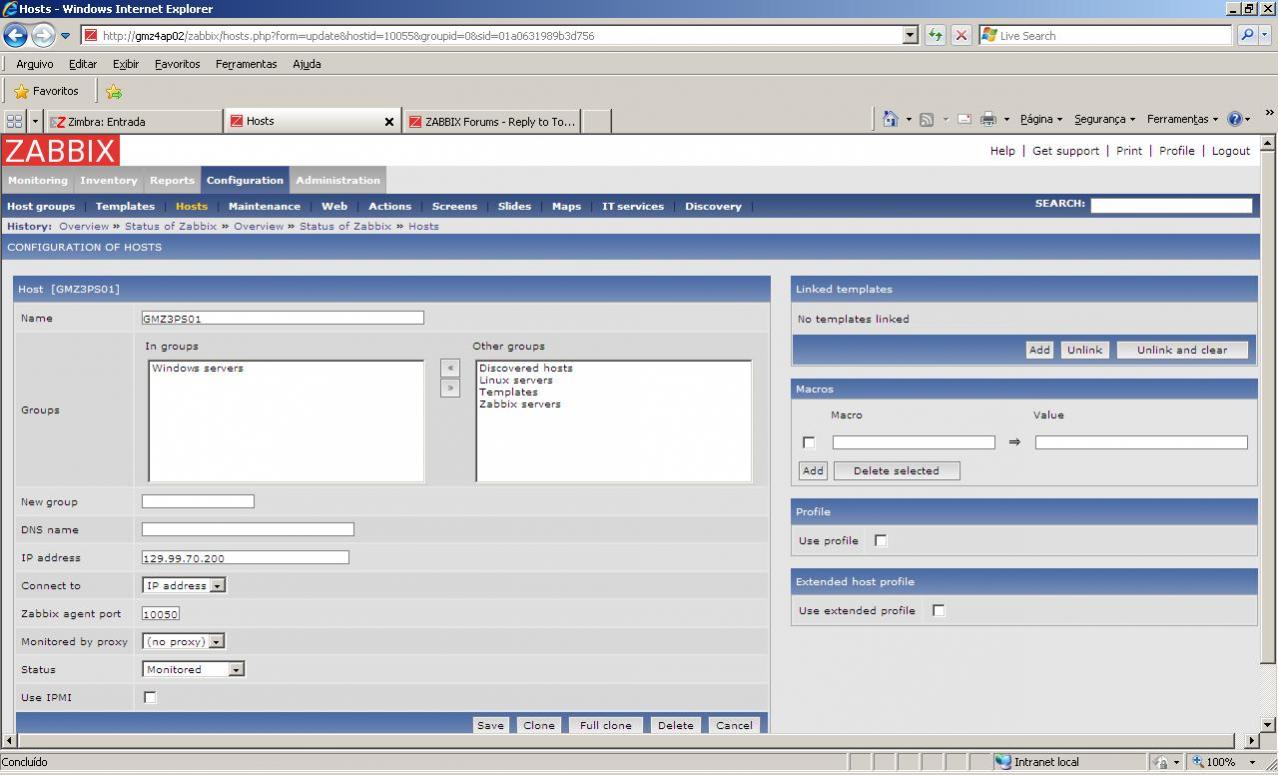Enable the Use extended profile checkbox
The width and height of the screenshot is (1278, 775).
939,611
